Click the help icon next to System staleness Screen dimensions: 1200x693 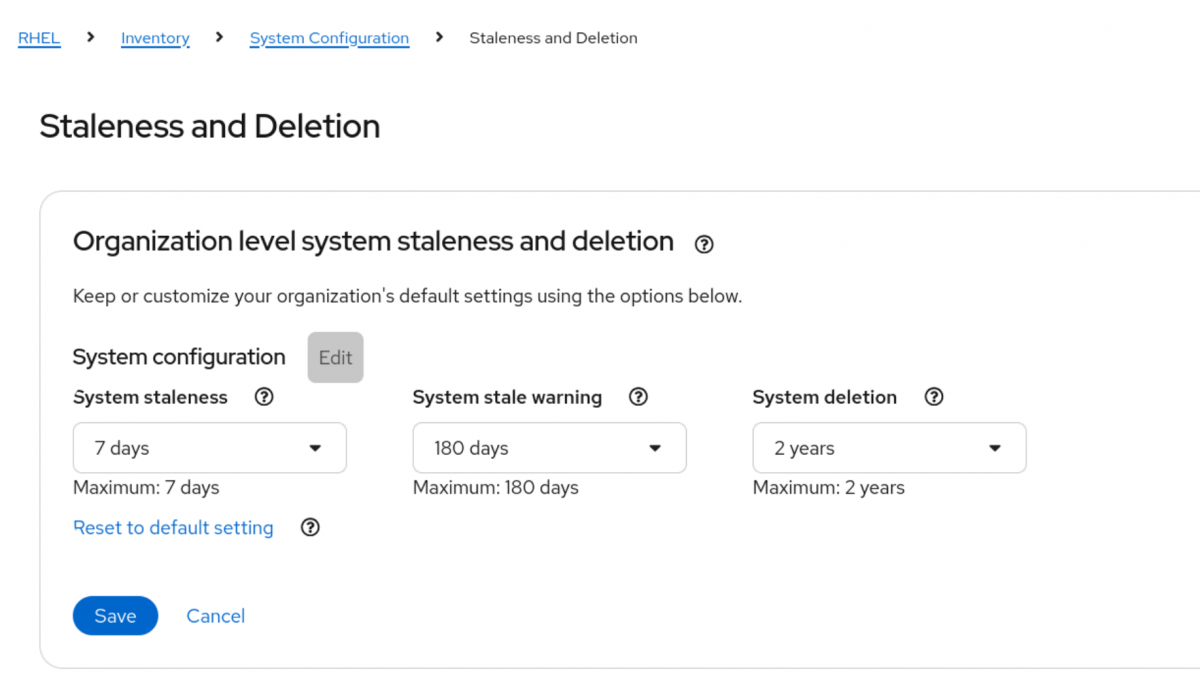point(263,397)
